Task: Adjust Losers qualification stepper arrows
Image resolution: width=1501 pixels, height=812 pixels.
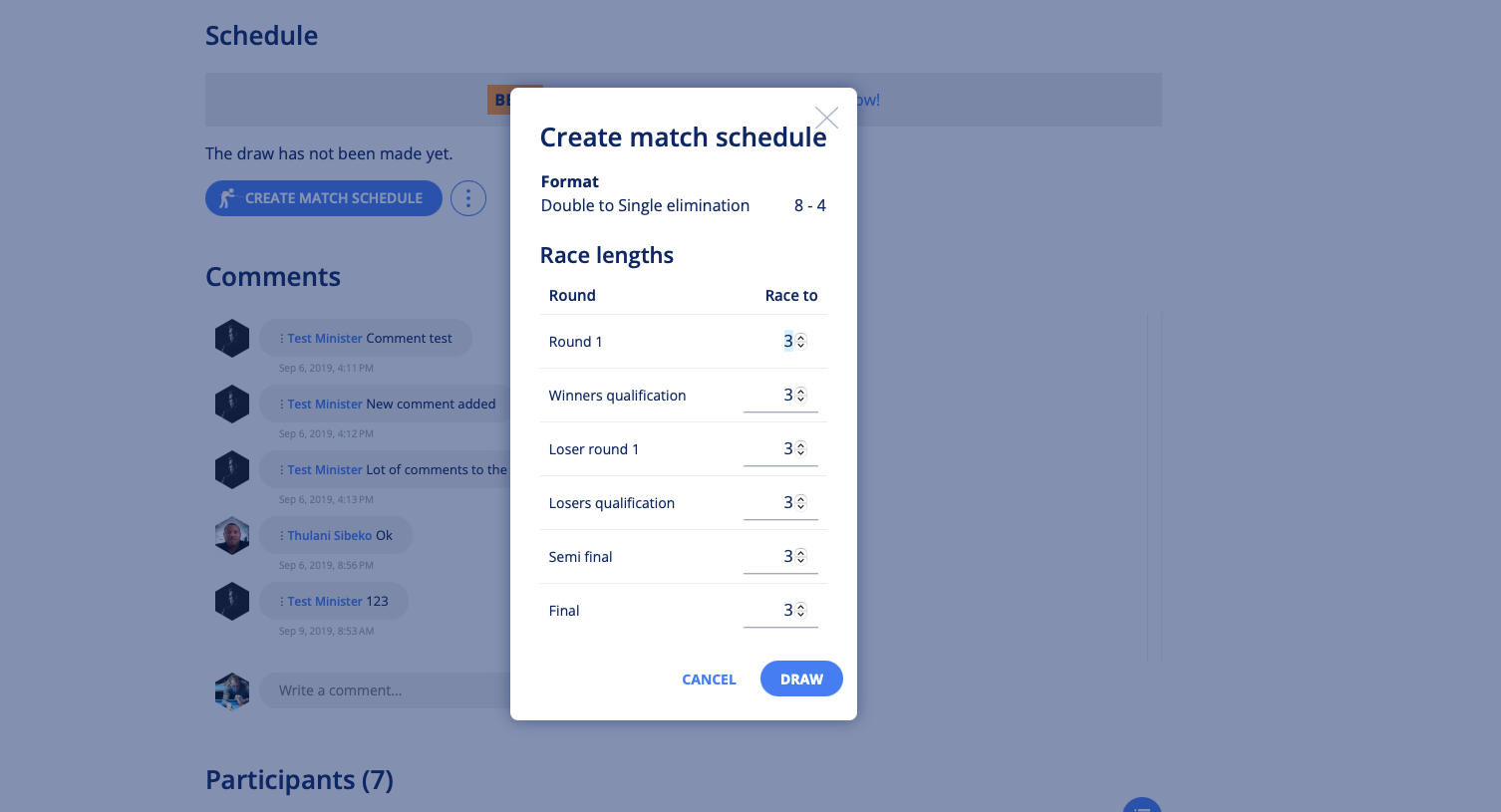Action: (800, 503)
